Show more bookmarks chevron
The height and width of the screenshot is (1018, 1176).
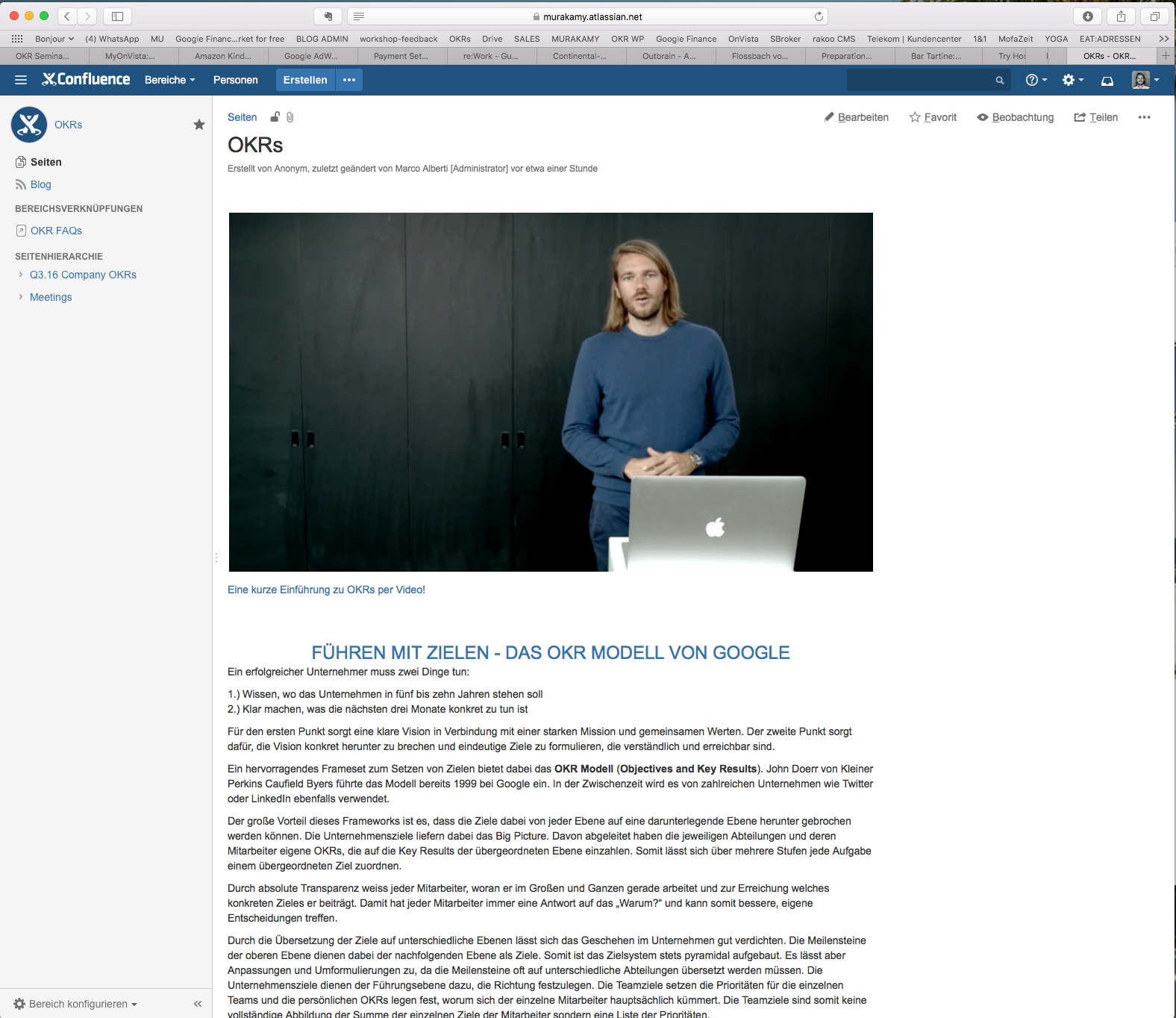[x=1163, y=39]
